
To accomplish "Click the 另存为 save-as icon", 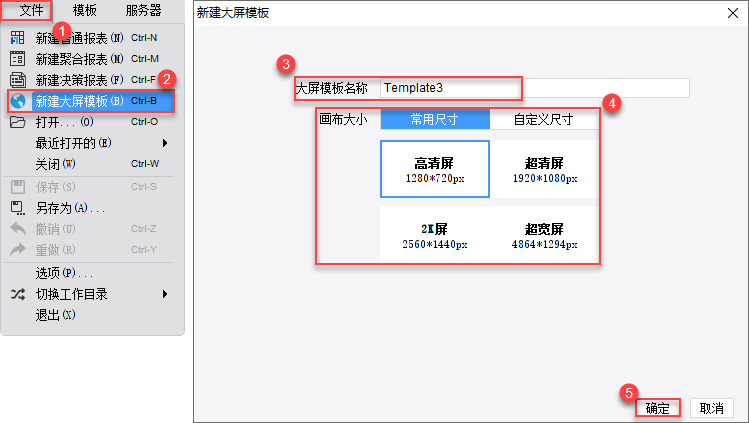I will [18, 208].
